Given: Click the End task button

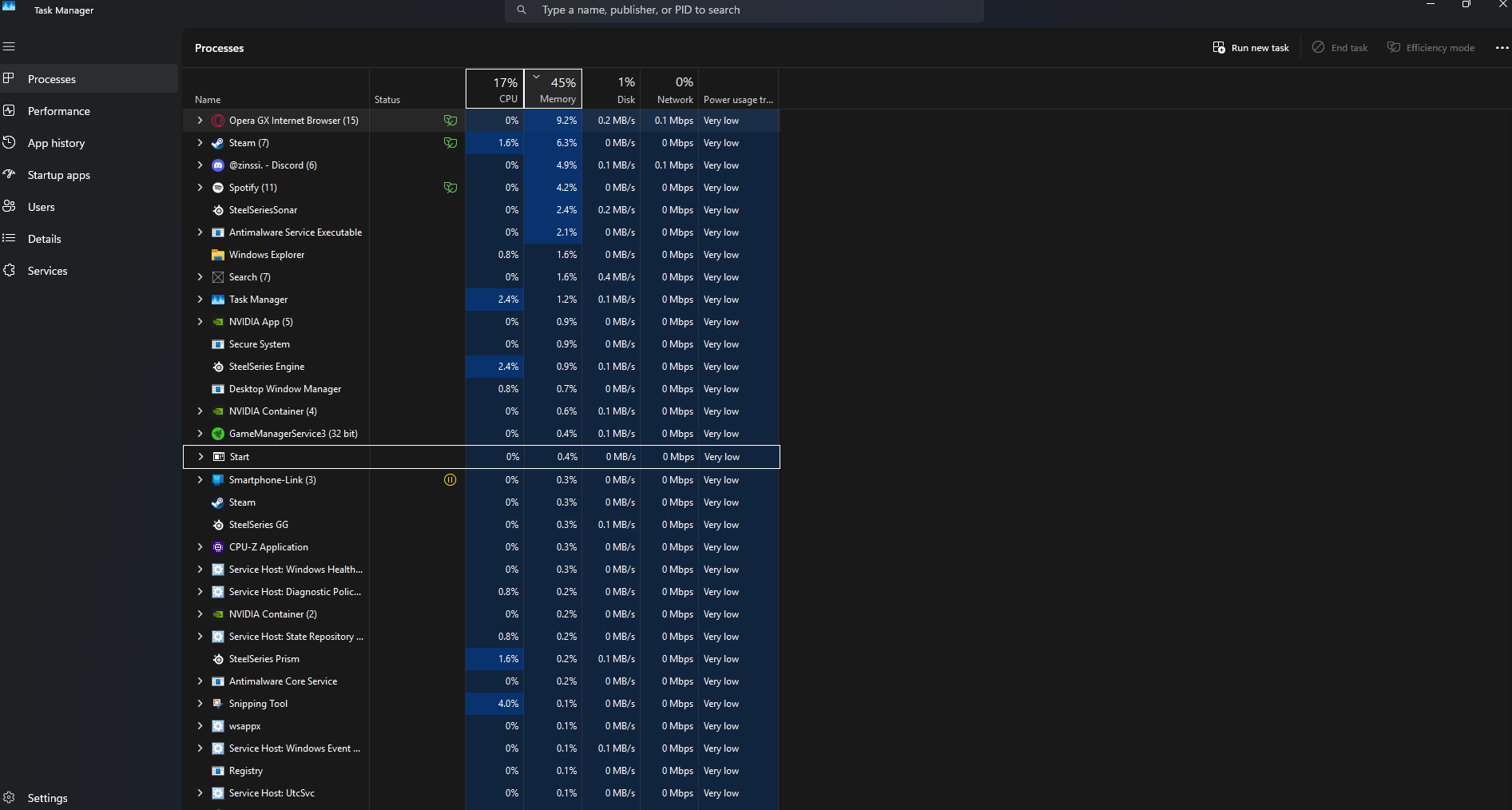Looking at the screenshot, I should [x=1339, y=48].
